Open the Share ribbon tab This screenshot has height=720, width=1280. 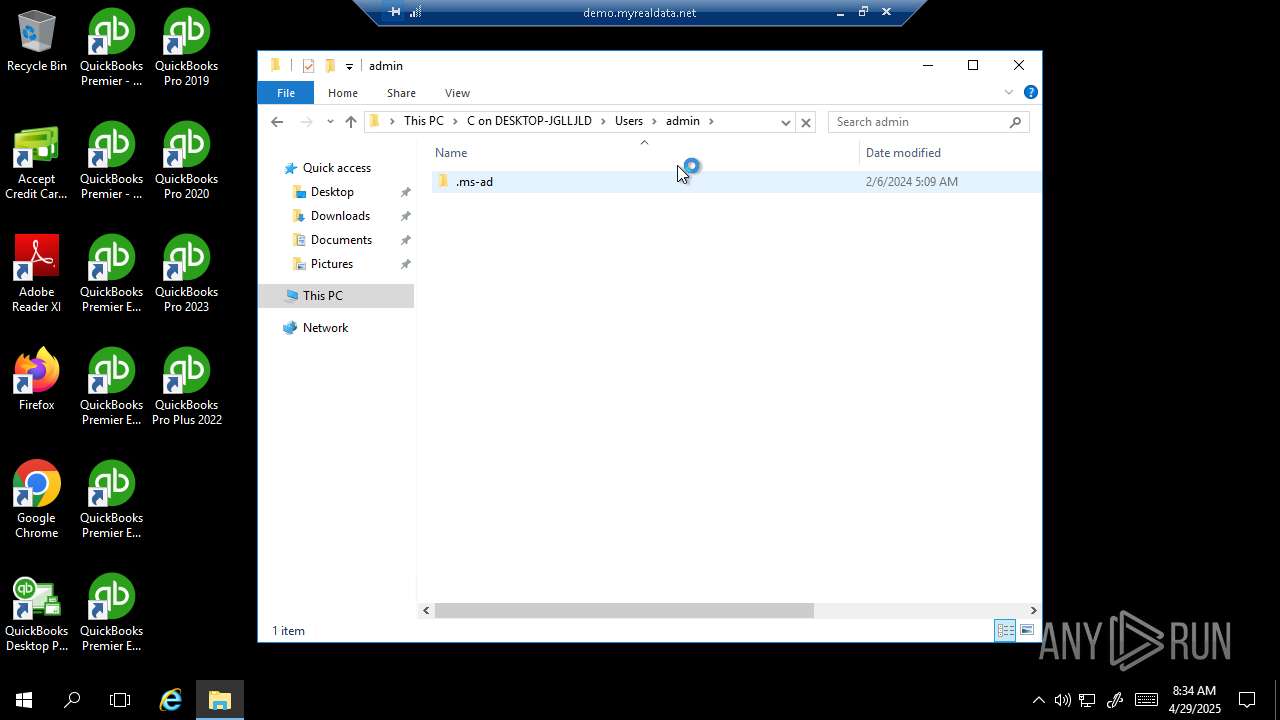coord(401,93)
